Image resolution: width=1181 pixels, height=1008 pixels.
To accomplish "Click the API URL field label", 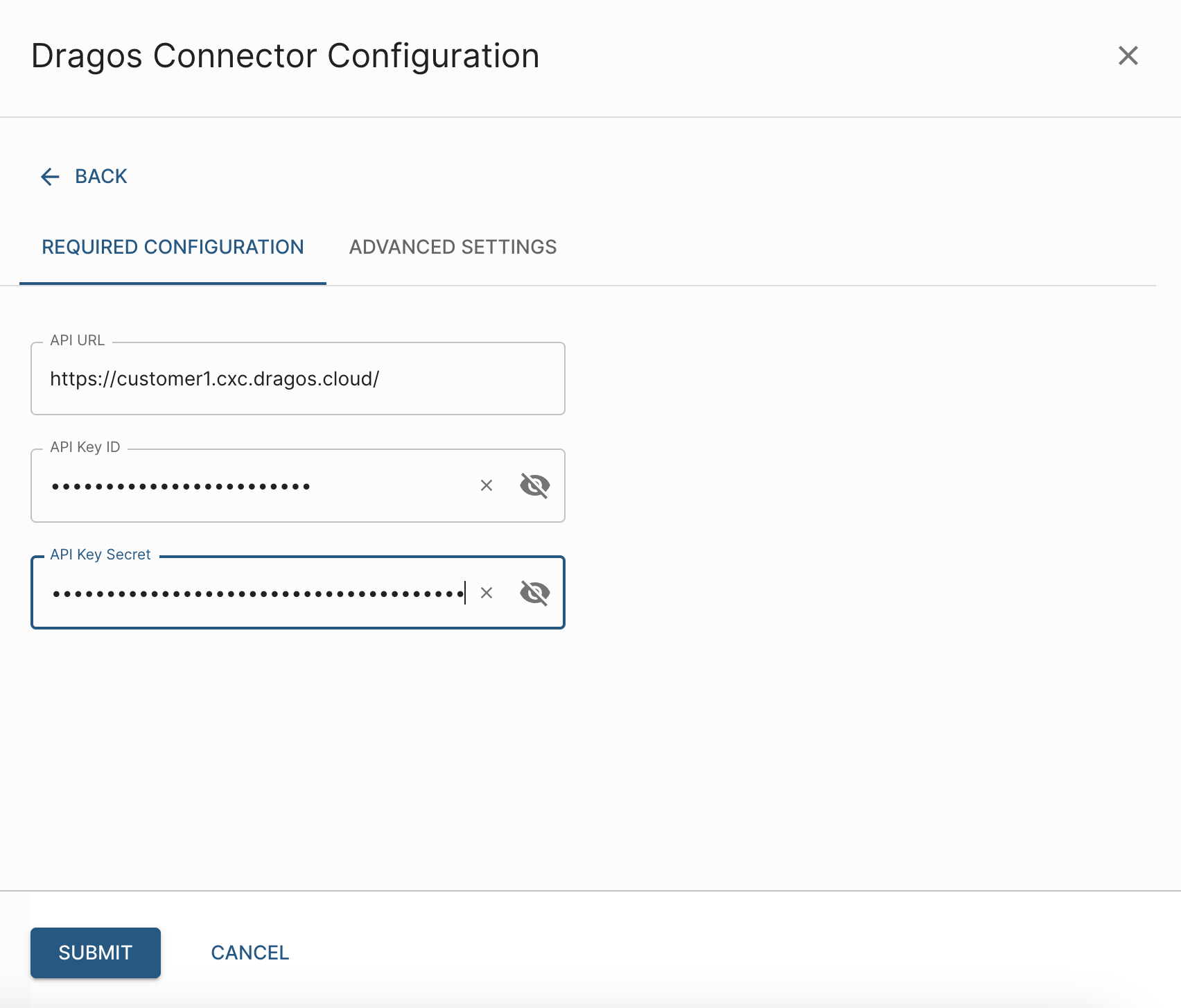I will pyautogui.click(x=77, y=340).
